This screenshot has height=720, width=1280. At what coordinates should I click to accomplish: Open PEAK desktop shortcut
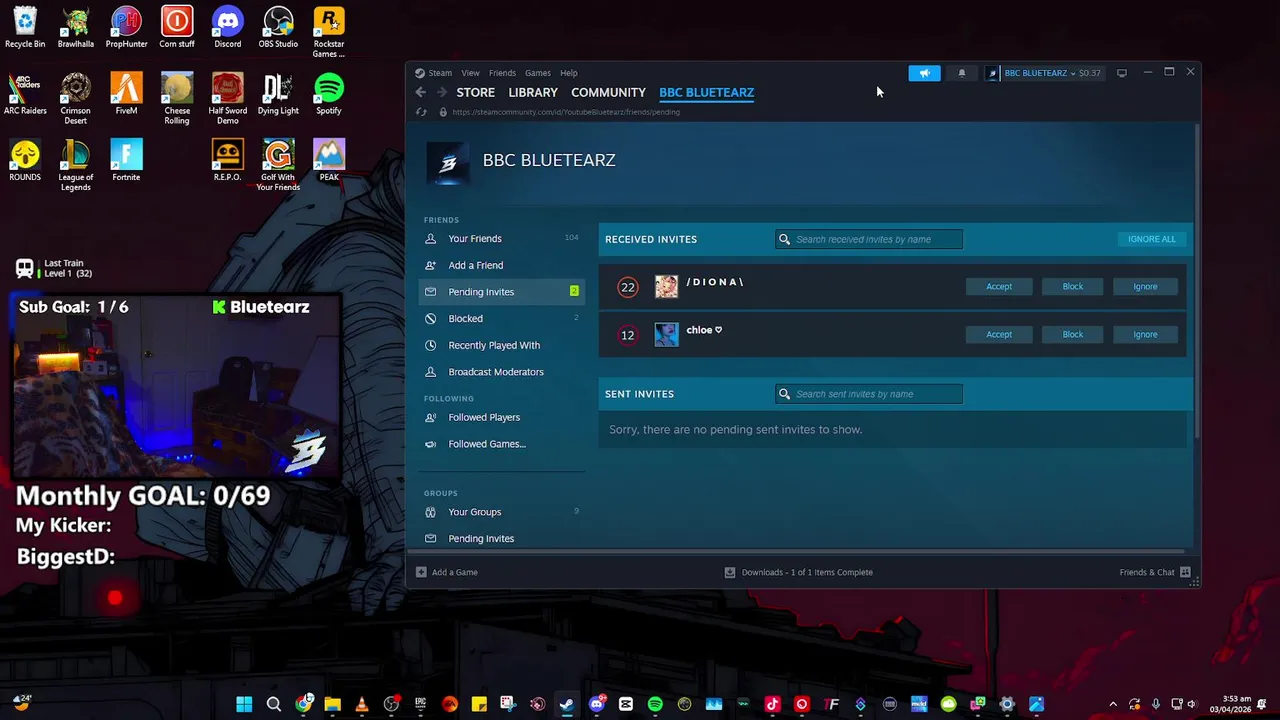pyautogui.click(x=329, y=161)
